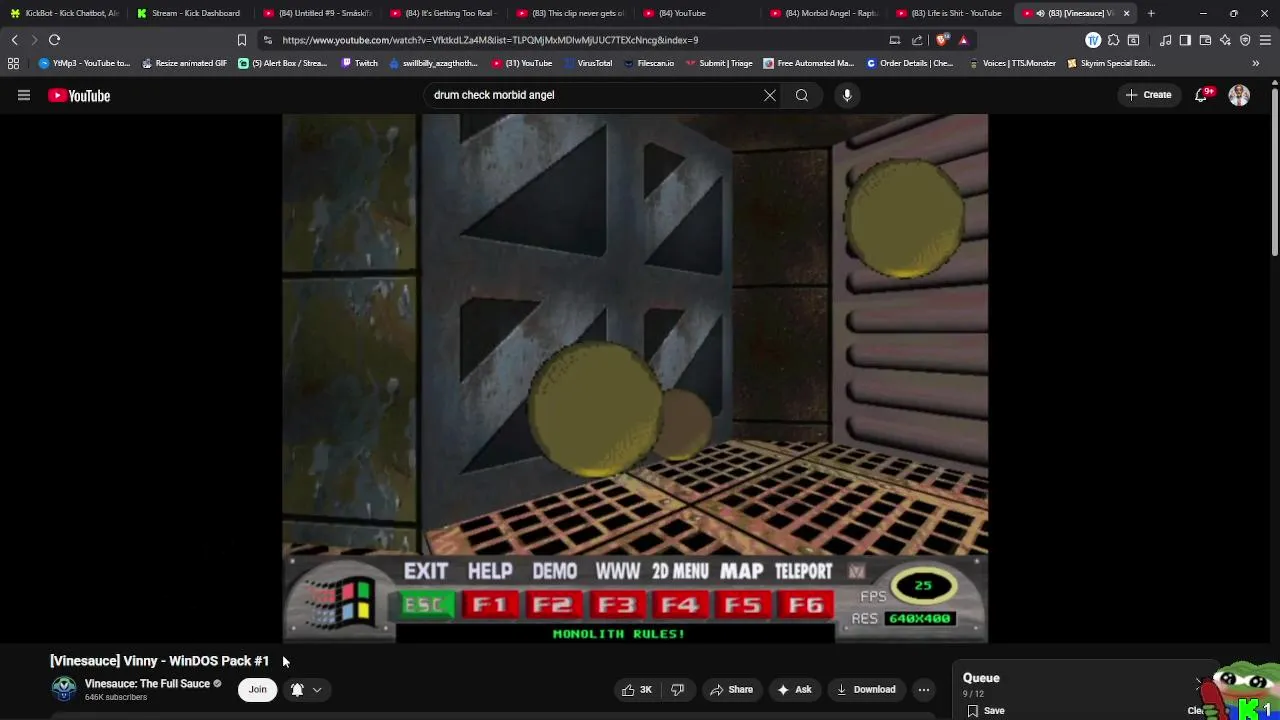Open the swillbilly_azagthoth bookmark
1280x720 pixels.
(433, 63)
